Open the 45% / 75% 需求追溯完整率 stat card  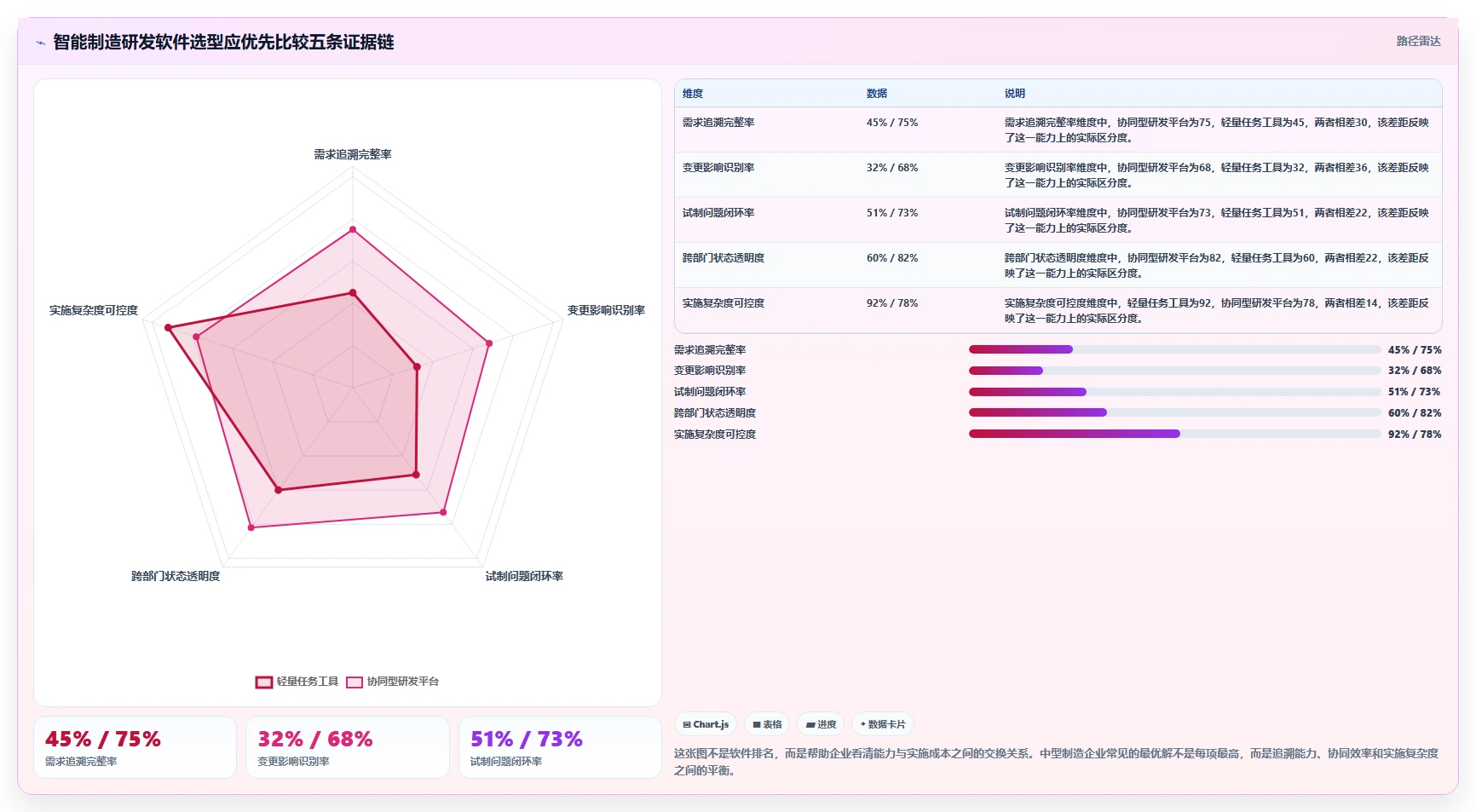(x=135, y=747)
